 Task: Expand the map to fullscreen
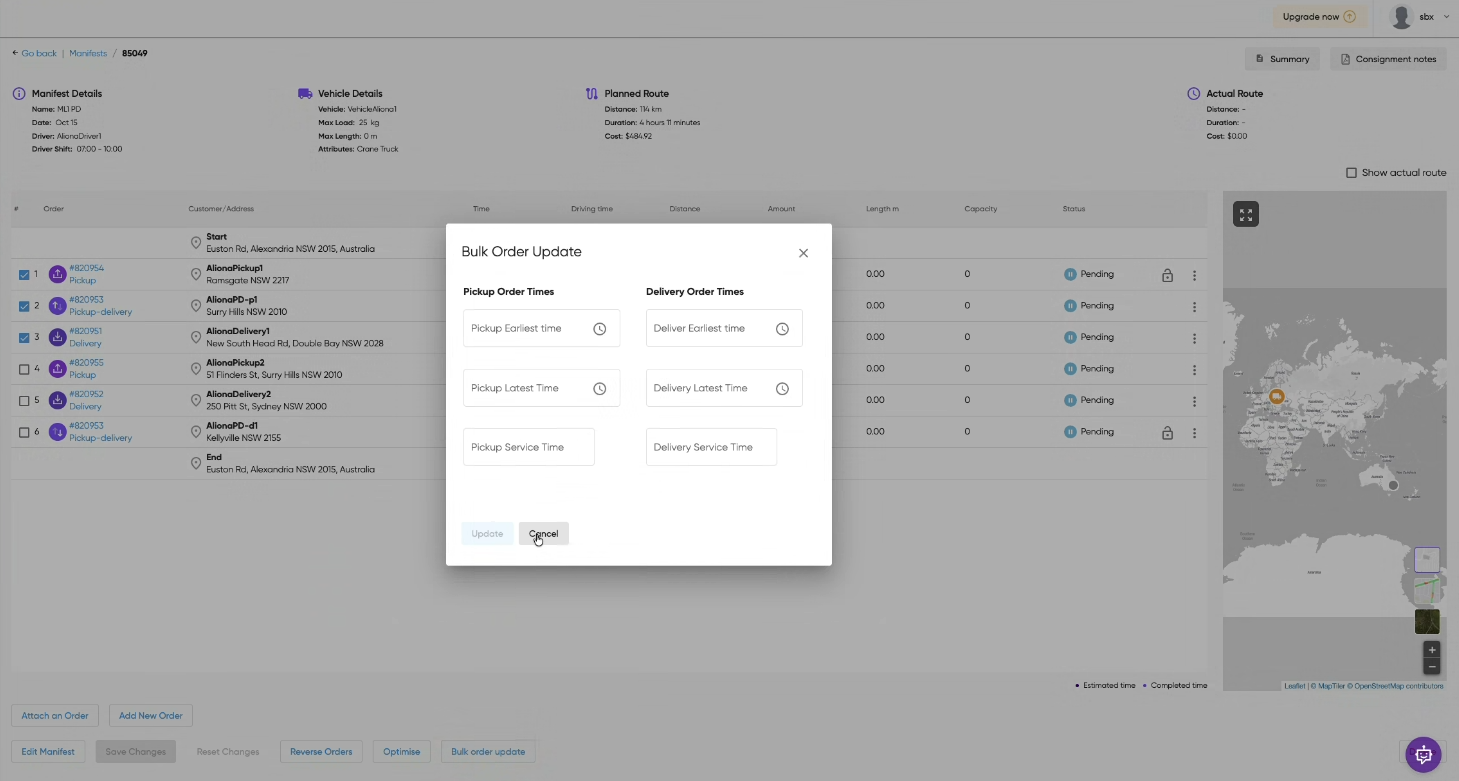(x=1245, y=214)
